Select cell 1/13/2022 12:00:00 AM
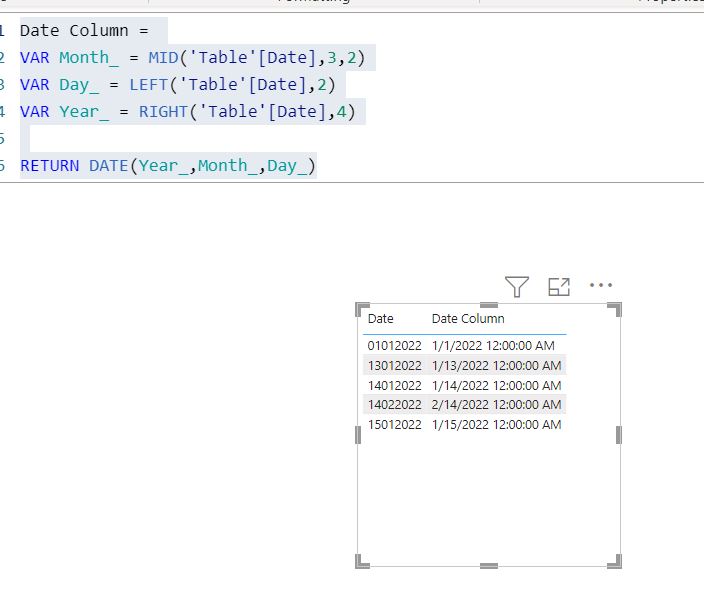704x602 pixels. tap(496, 365)
